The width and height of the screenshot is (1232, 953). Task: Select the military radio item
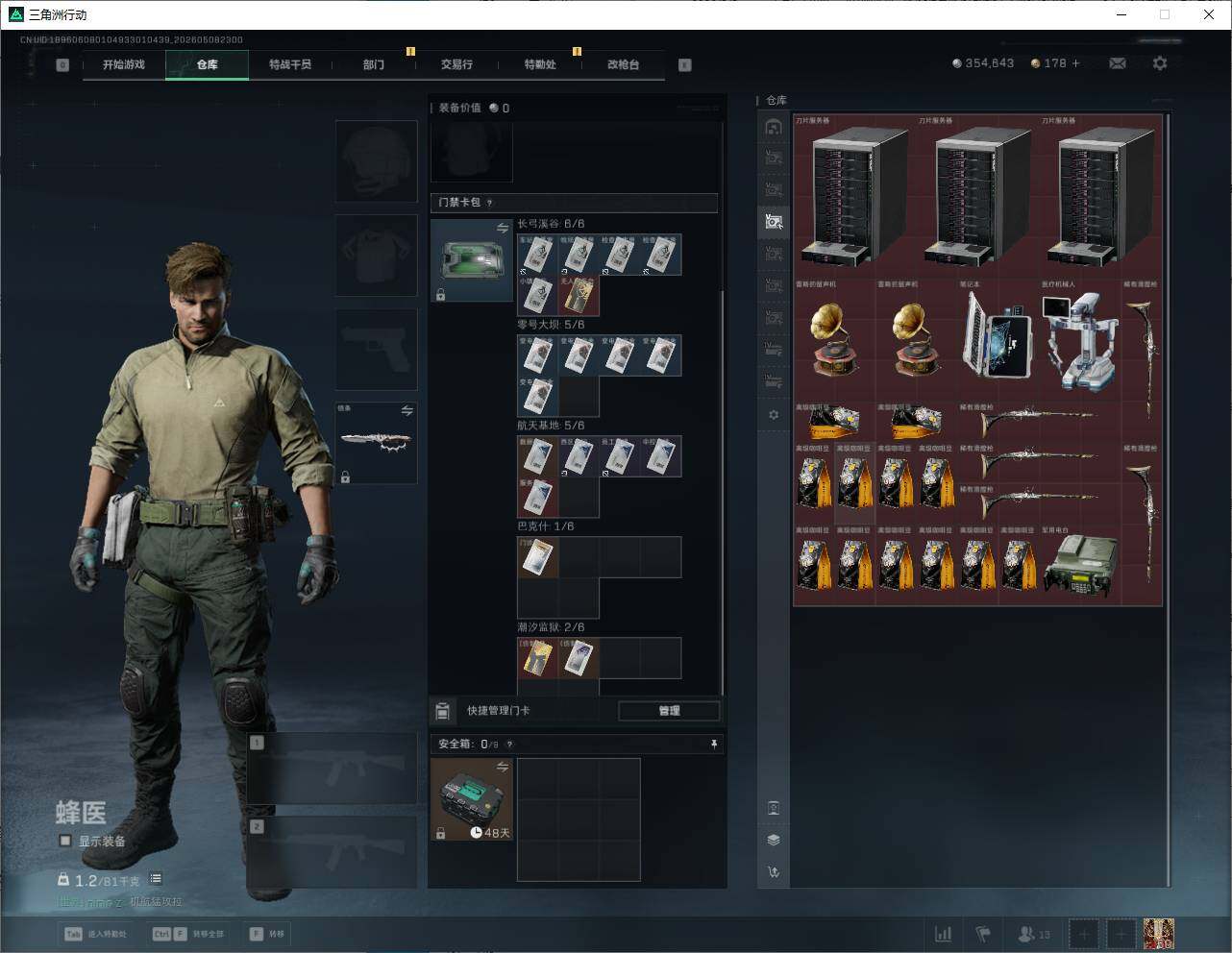pyautogui.click(x=1080, y=566)
